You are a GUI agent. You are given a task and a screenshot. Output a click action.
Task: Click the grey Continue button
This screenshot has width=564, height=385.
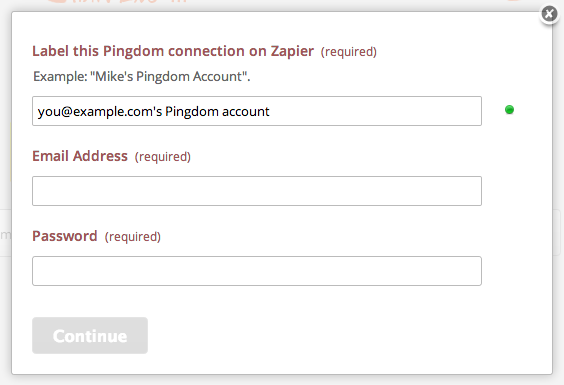[x=90, y=335]
